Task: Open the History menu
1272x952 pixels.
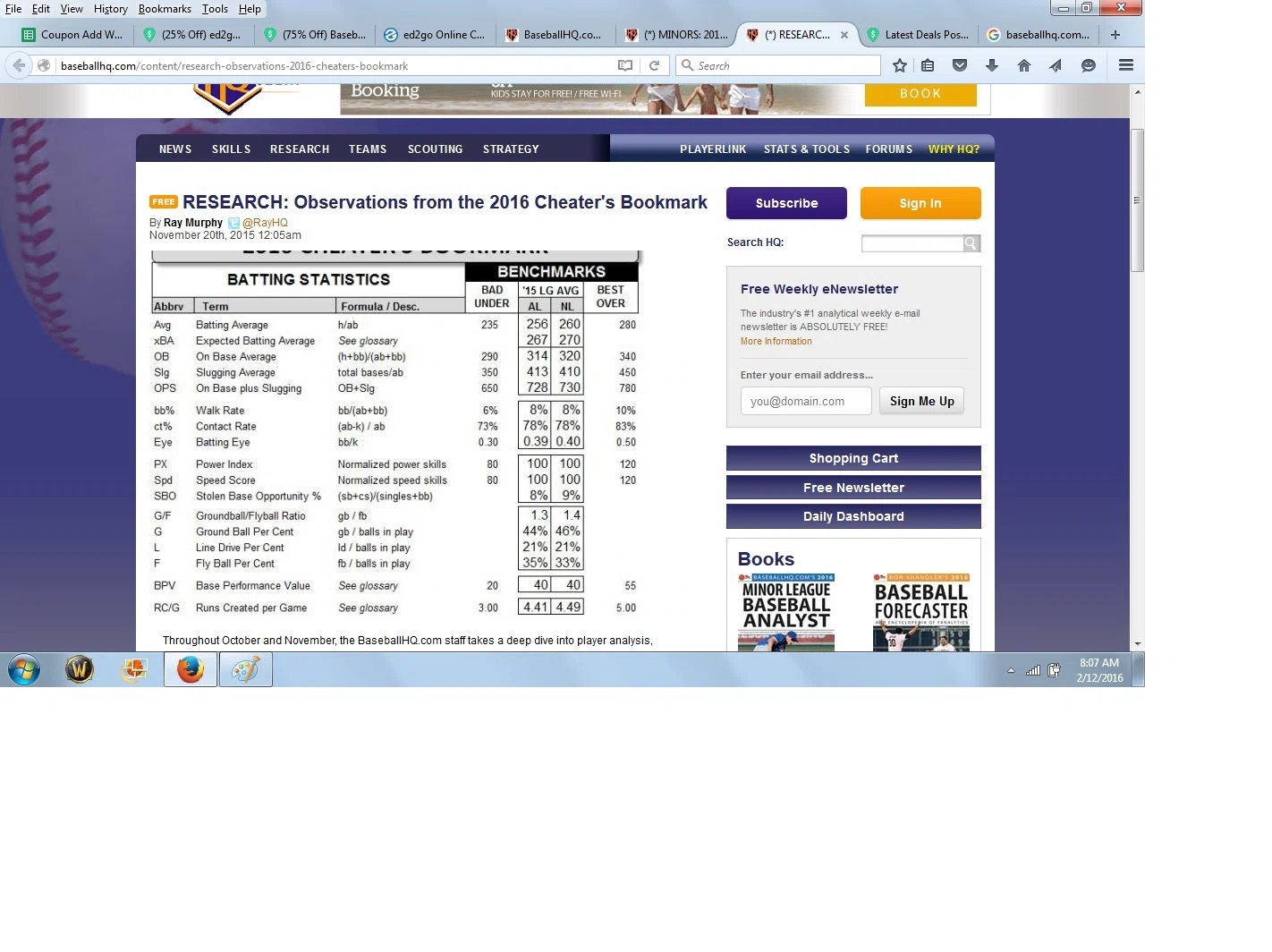Action: click(111, 9)
